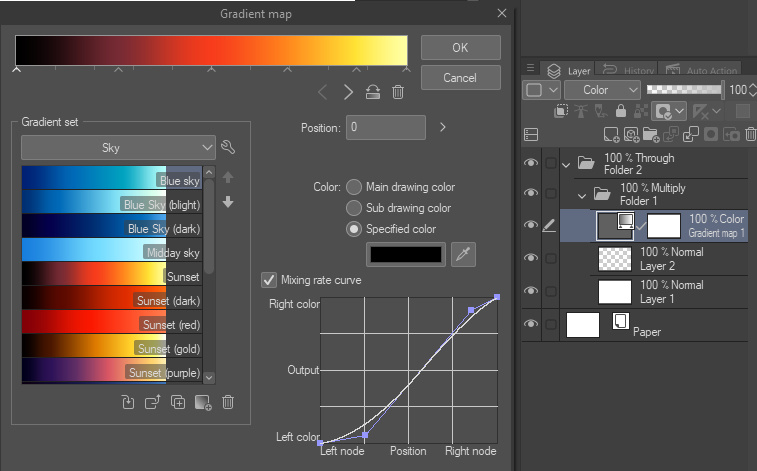The image size is (757, 471).
Task: Select the Main drawing color option
Action: pyautogui.click(x=354, y=187)
